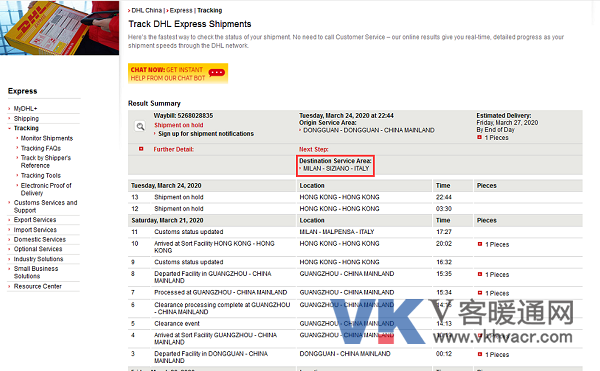Open the DHL package banner image

point(59,28)
